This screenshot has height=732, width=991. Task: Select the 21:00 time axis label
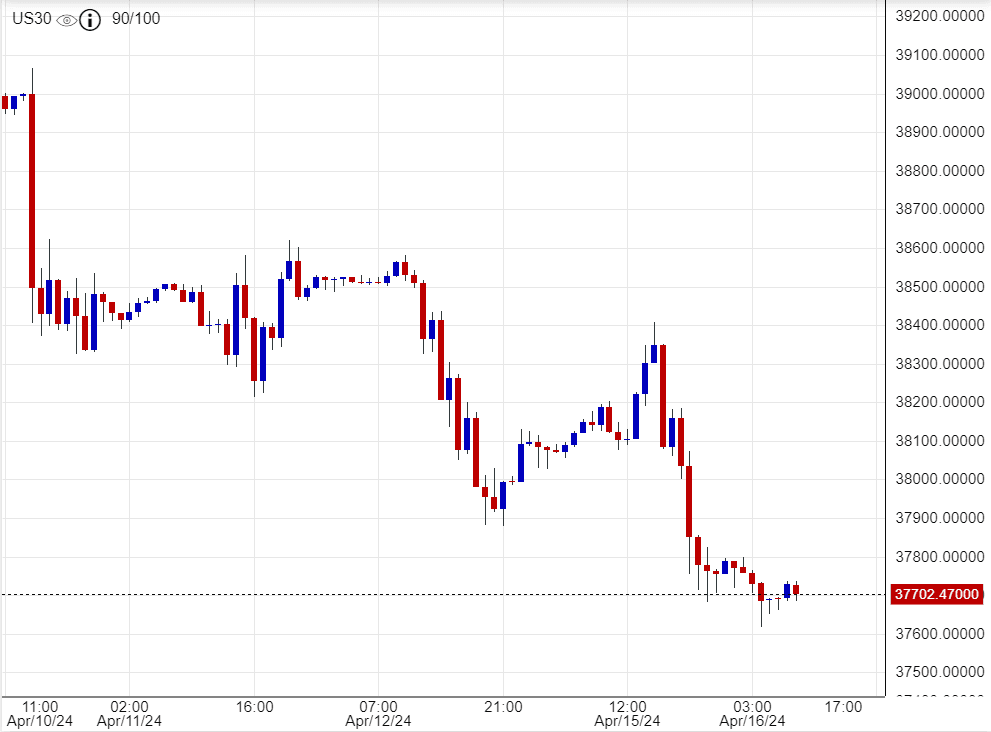tap(503, 706)
